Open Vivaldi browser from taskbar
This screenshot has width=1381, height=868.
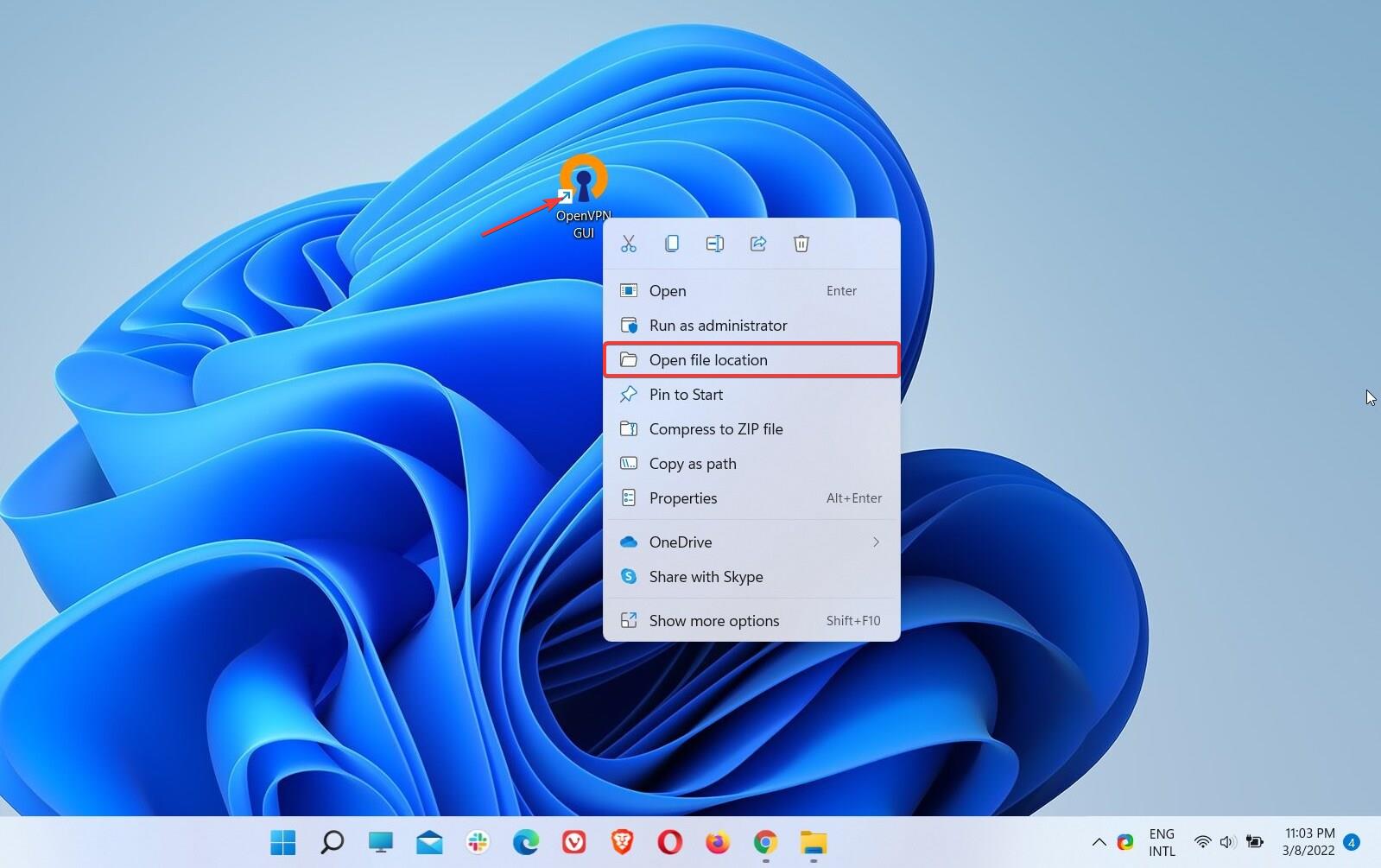coord(573,842)
